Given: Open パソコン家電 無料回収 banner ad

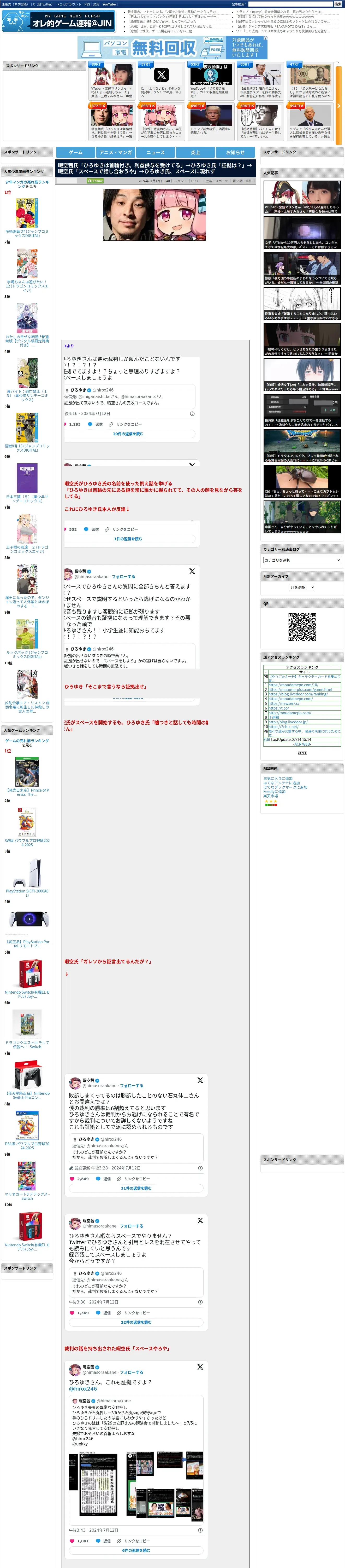Looking at the screenshot, I should click(172, 48).
